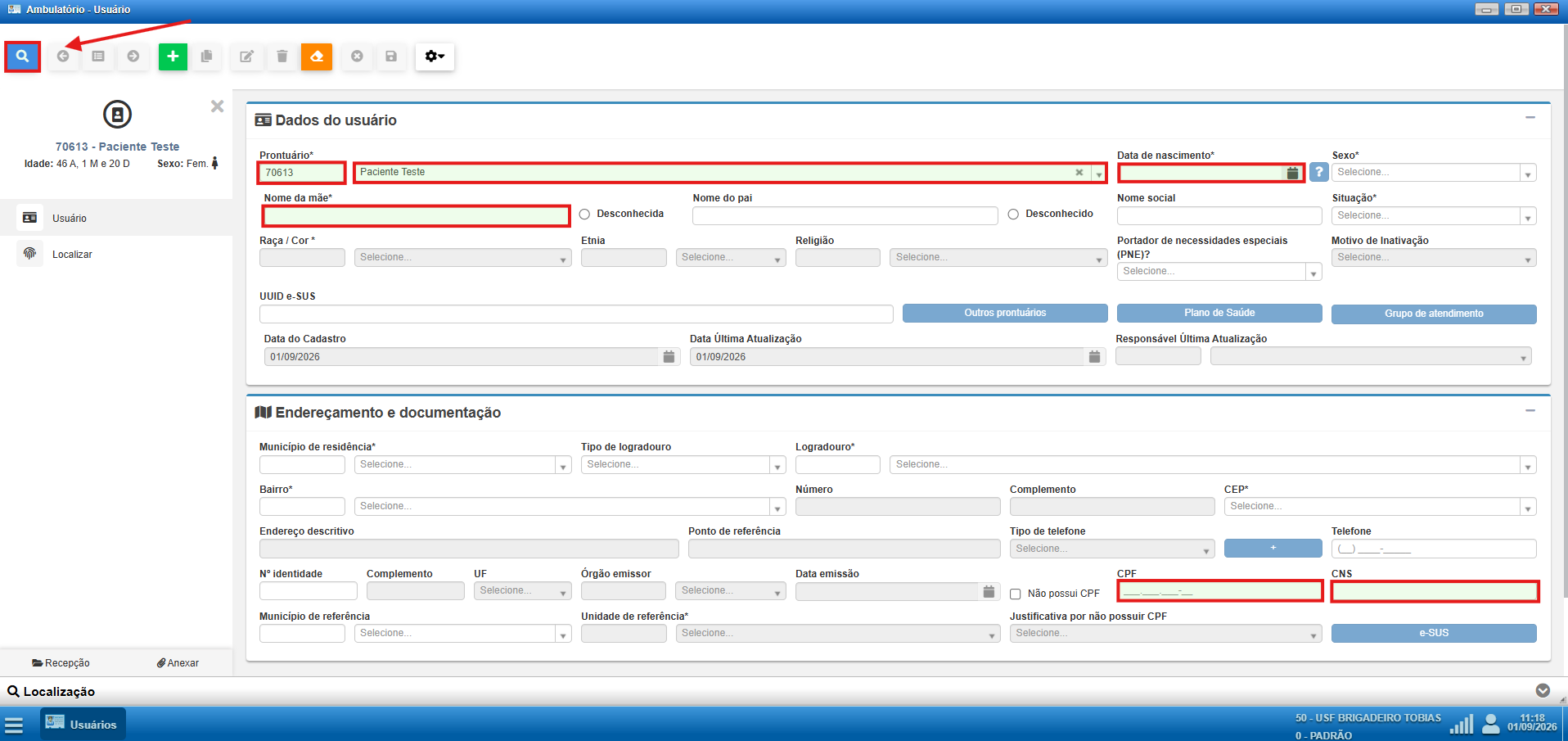Open Município de residência dropdown
The width and height of the screenshot is (1568, 741).
pyautogui.click(x=462, y=465)
